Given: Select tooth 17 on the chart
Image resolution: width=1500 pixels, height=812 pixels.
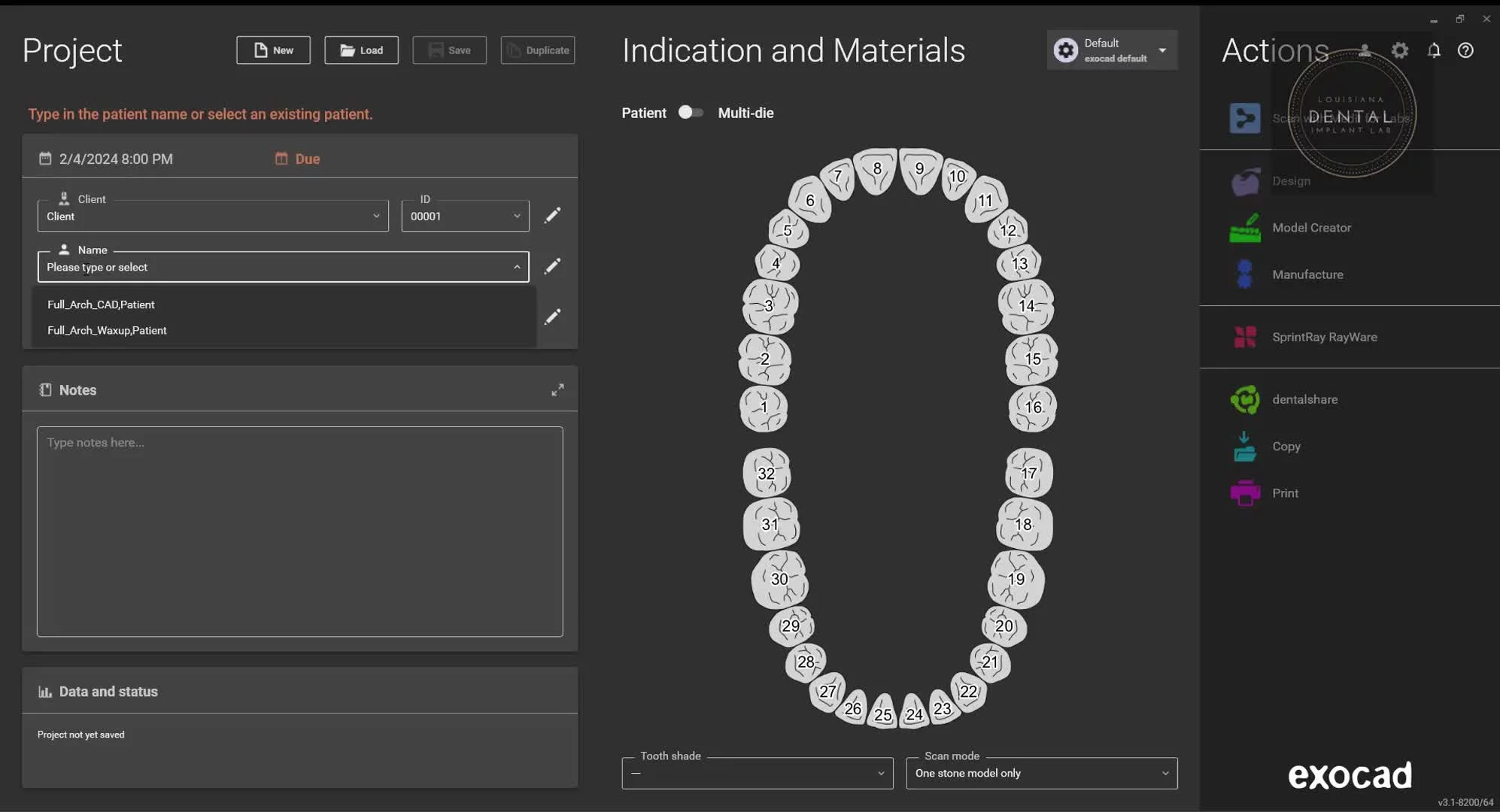Looking at the screenshot, I should [x=1029, y=473].
